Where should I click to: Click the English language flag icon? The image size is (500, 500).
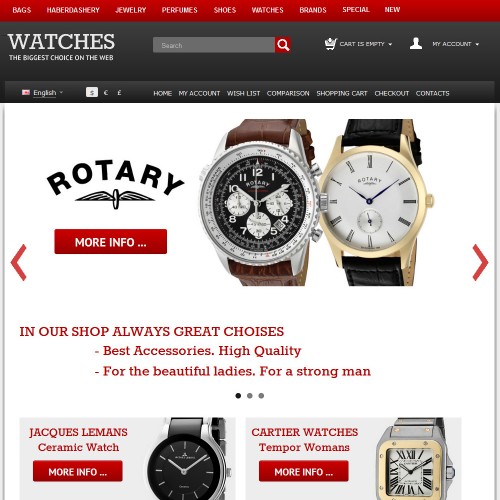26,92
